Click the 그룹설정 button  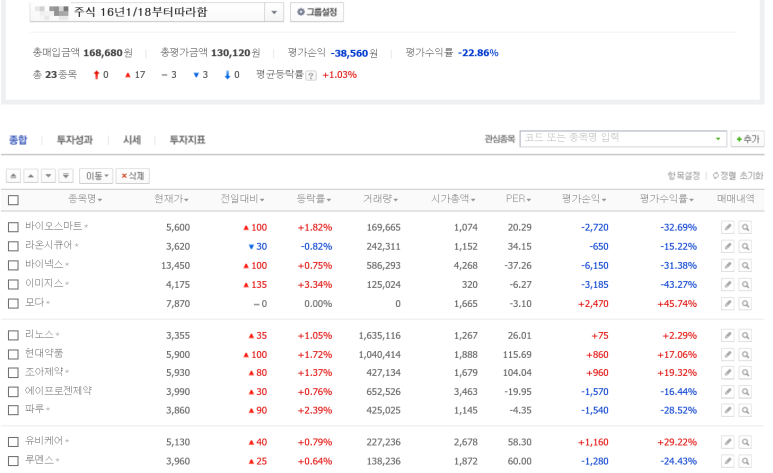(317, 12)
